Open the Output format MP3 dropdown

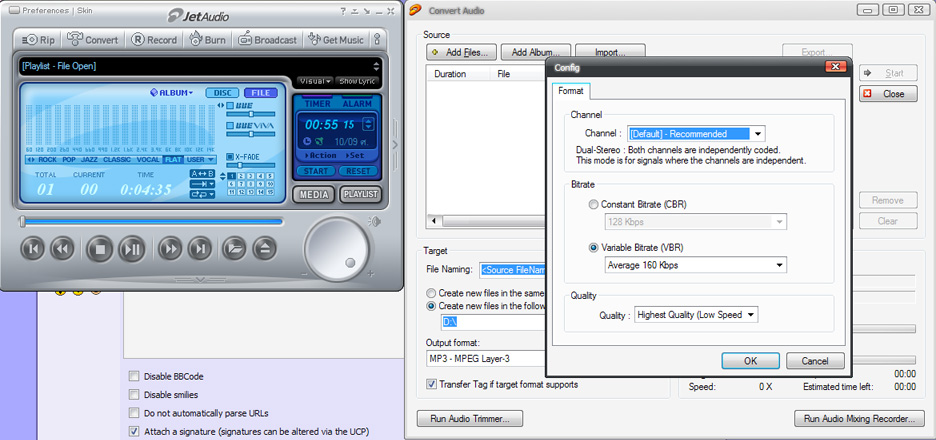(486, 359)
